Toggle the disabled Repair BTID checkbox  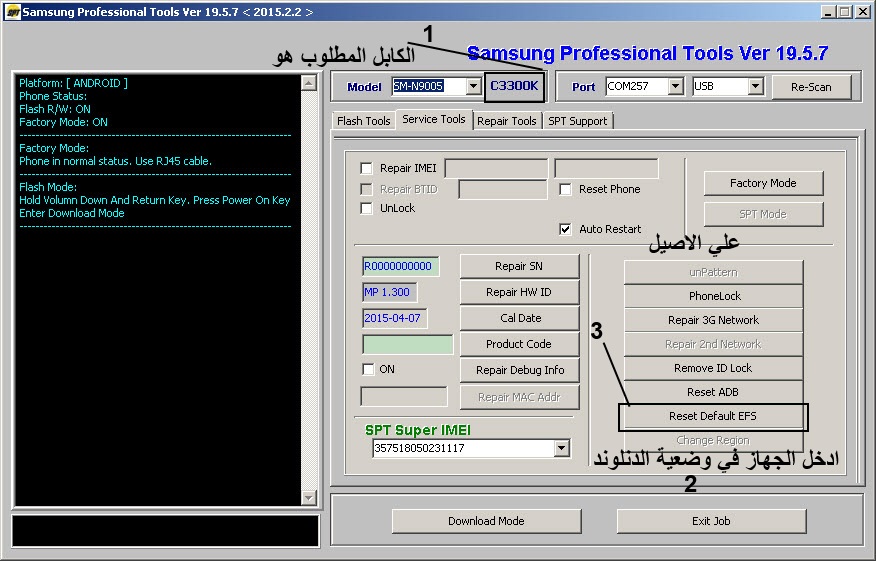tap(366, 189)
